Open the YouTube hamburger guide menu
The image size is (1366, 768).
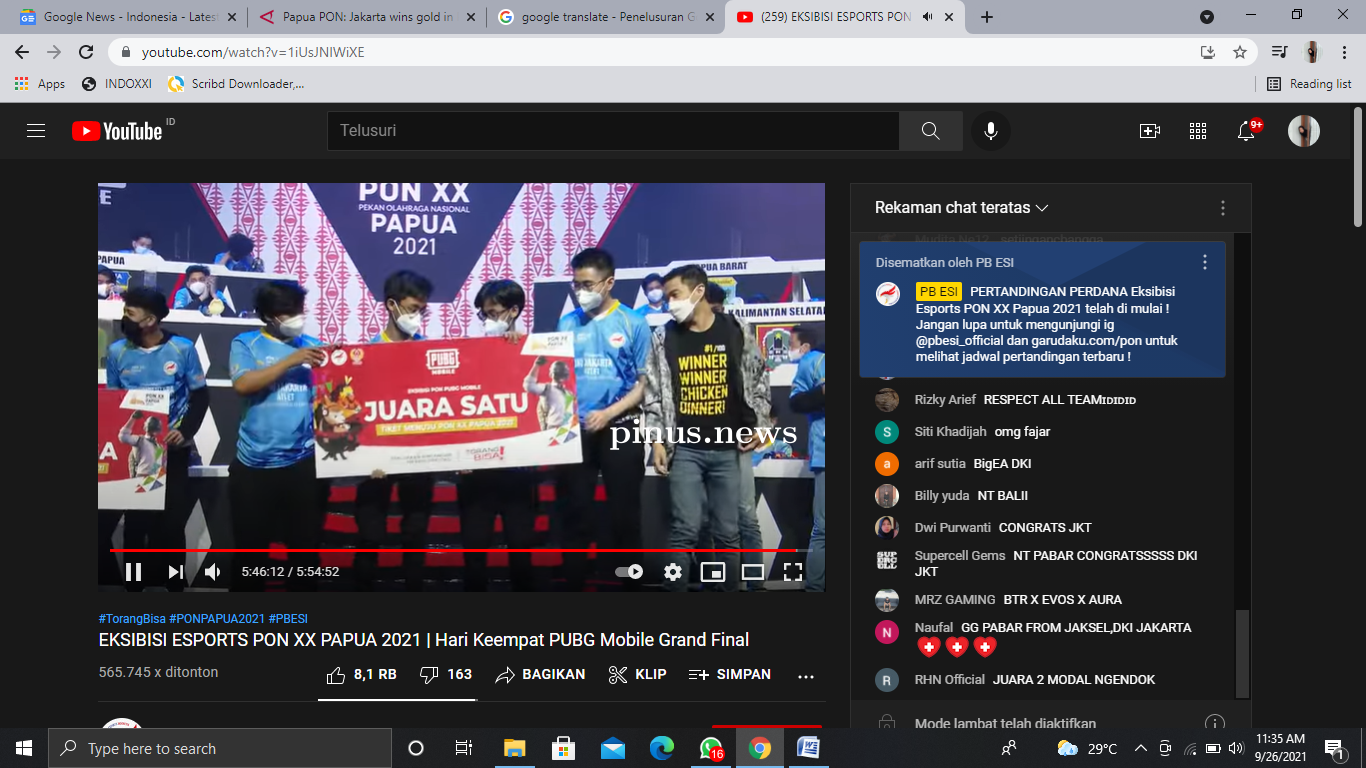point(36,131)
